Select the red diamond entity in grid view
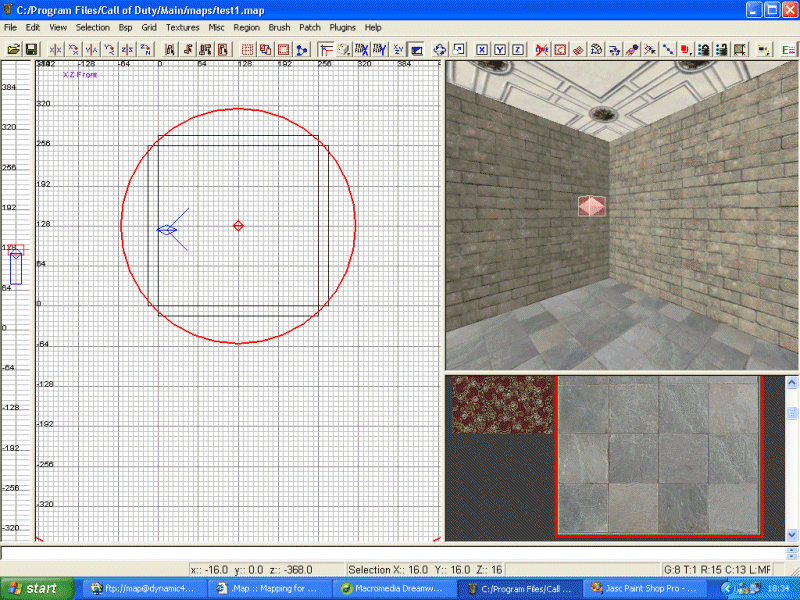The width and height of the screenshot is (800, 600). tap(238, 226)
